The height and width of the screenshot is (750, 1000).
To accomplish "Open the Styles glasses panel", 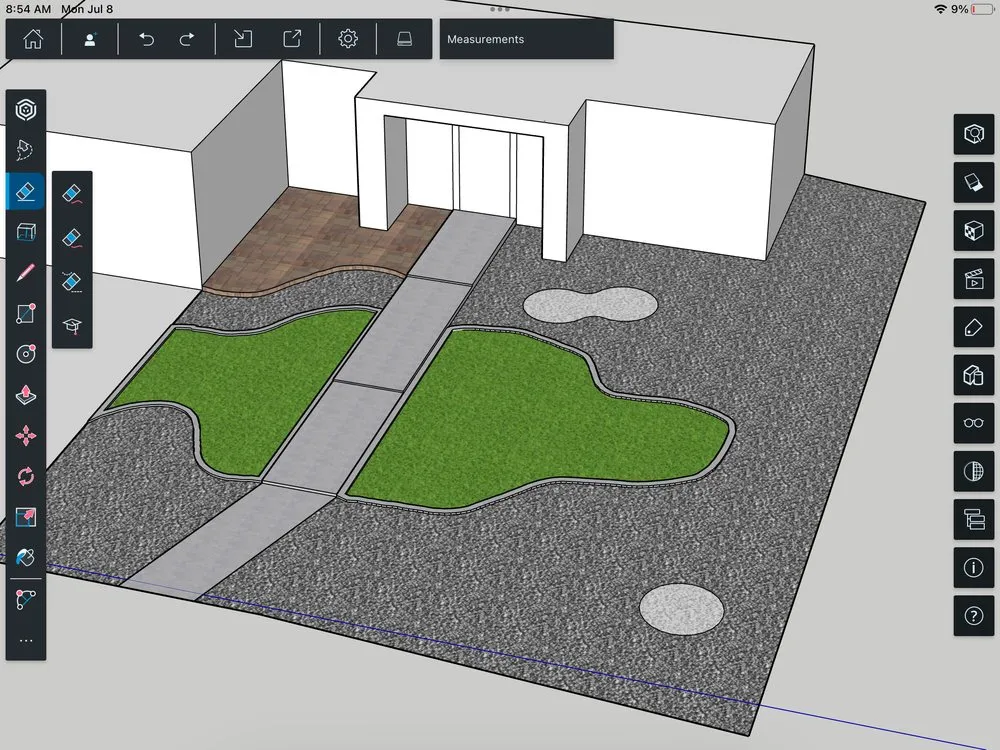I will (973, 423).
